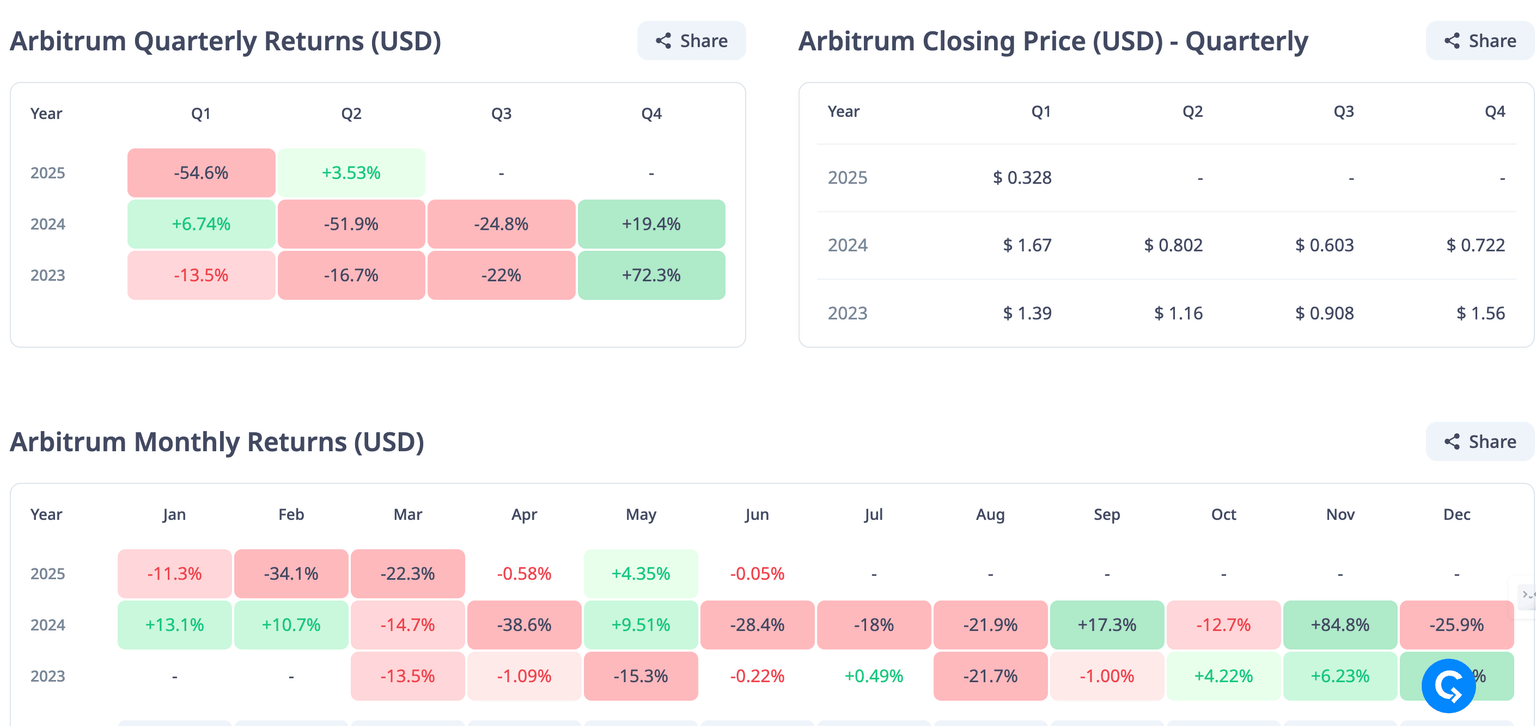Click the April 2024 -38.6% cell

click(x=524, y=625)
